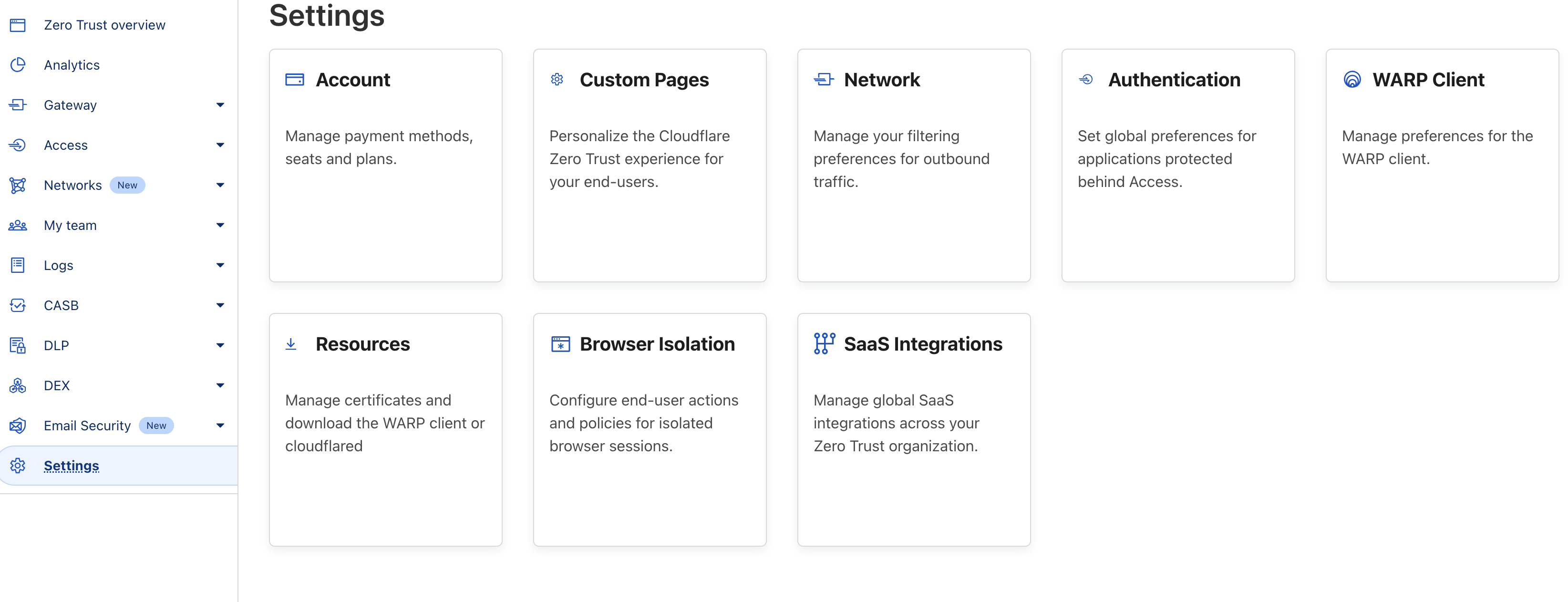The width and height of the screenshot is (1568, 602).
Task: Select Settings in the sidebar
Action: [x=71, y=466]
